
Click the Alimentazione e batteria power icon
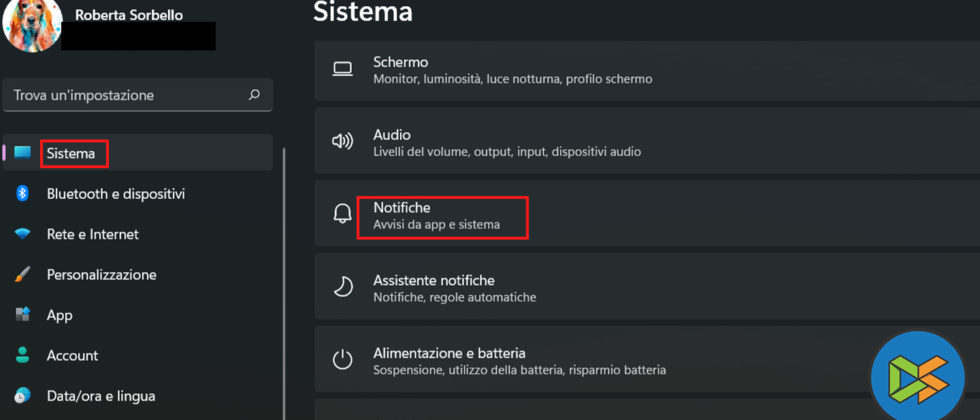tap(343, 360)
